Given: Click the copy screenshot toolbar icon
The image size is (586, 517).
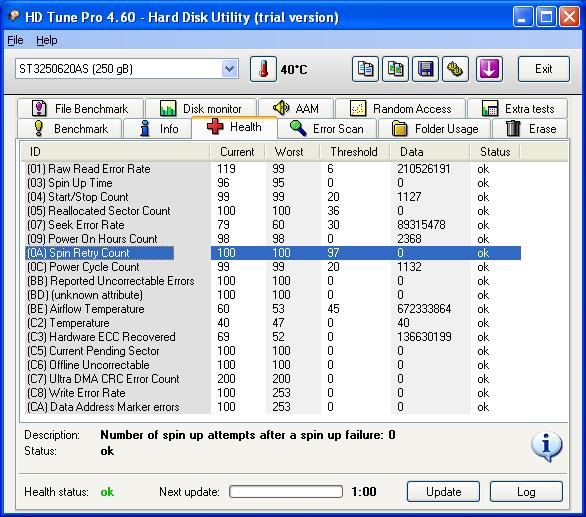Looking at the screenshot, I should 395,69.
